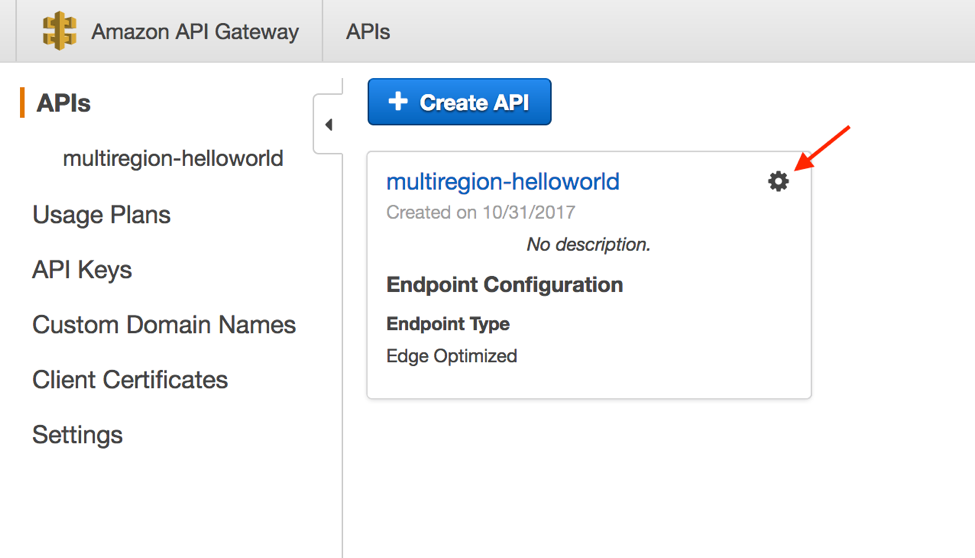Open the multiregion-helloworld API card link

click(x=502, y=182)
